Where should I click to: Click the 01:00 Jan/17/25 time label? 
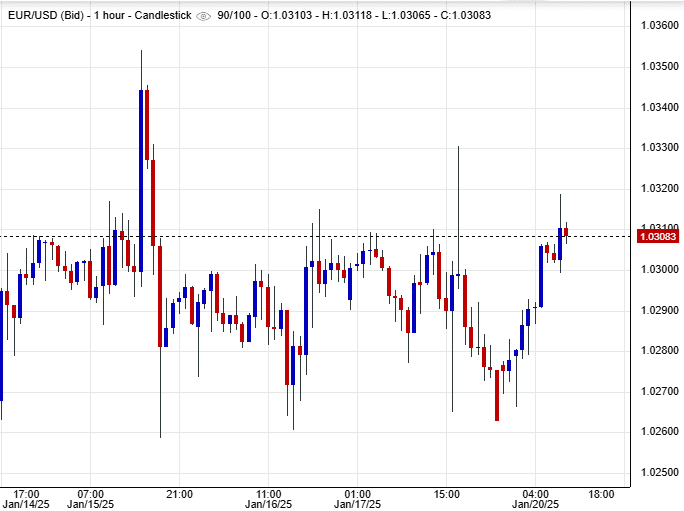click(x=357, y=499)
